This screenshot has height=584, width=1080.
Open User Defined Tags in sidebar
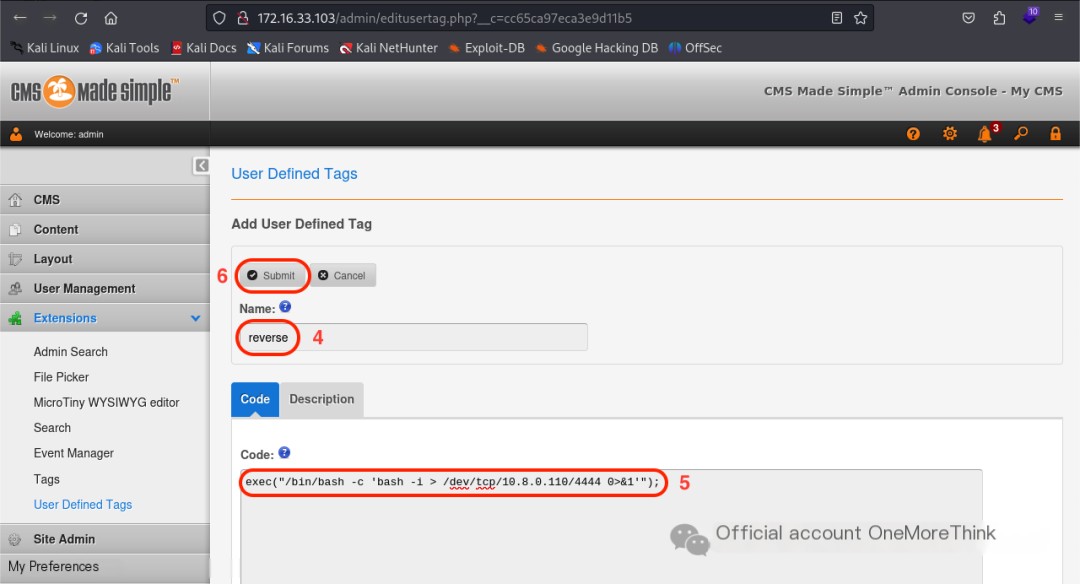(83, 505)
